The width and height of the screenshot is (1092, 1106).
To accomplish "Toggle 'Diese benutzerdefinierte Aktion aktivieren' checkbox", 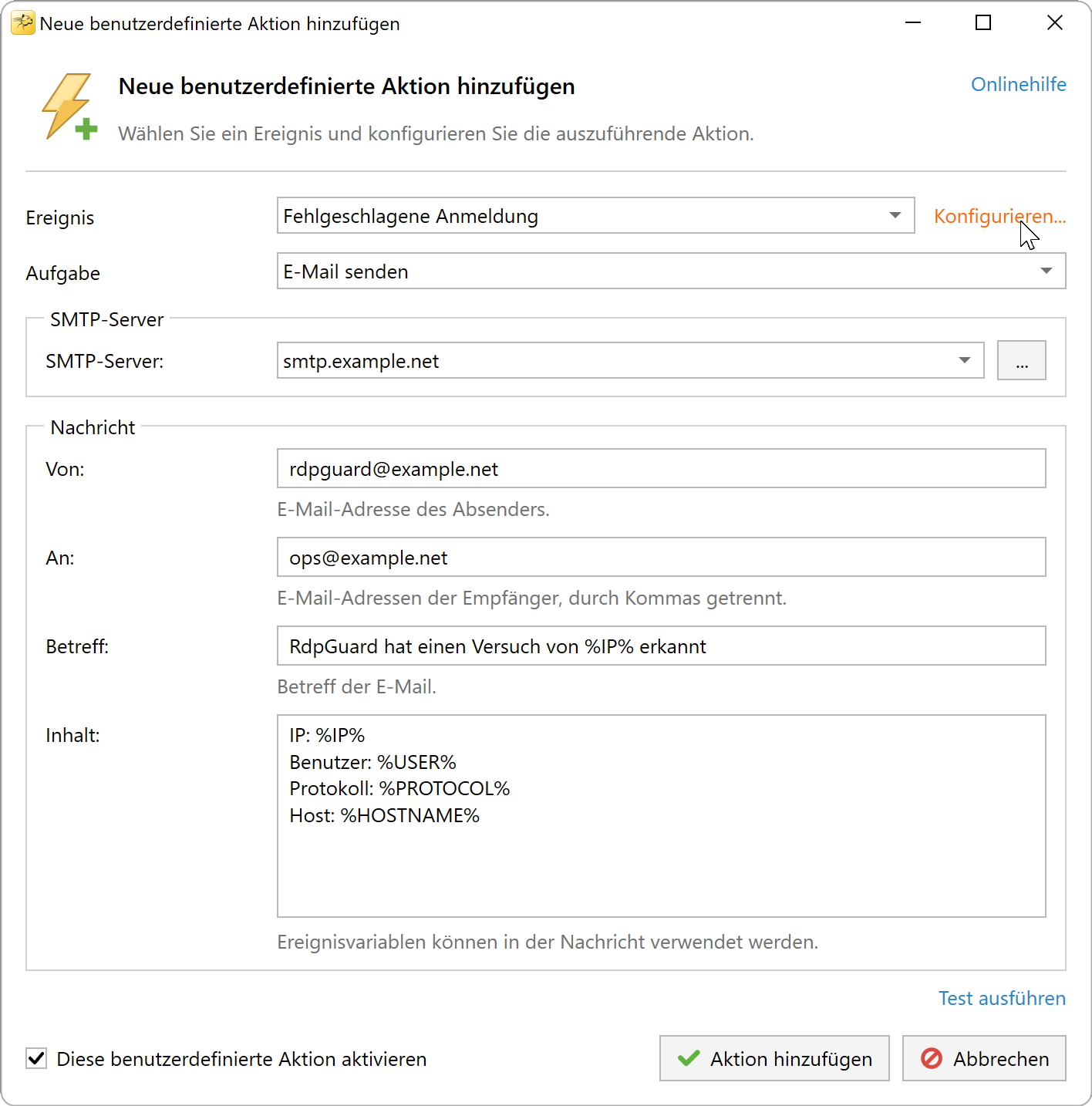I will click(x=36, y=1058).
